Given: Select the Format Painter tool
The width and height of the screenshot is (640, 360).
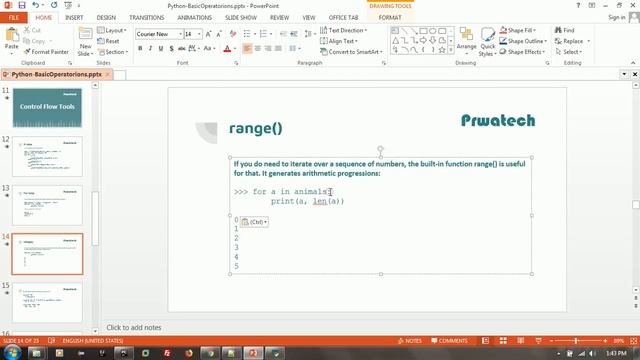Looking at the screenshot, I should pos(46,52).
